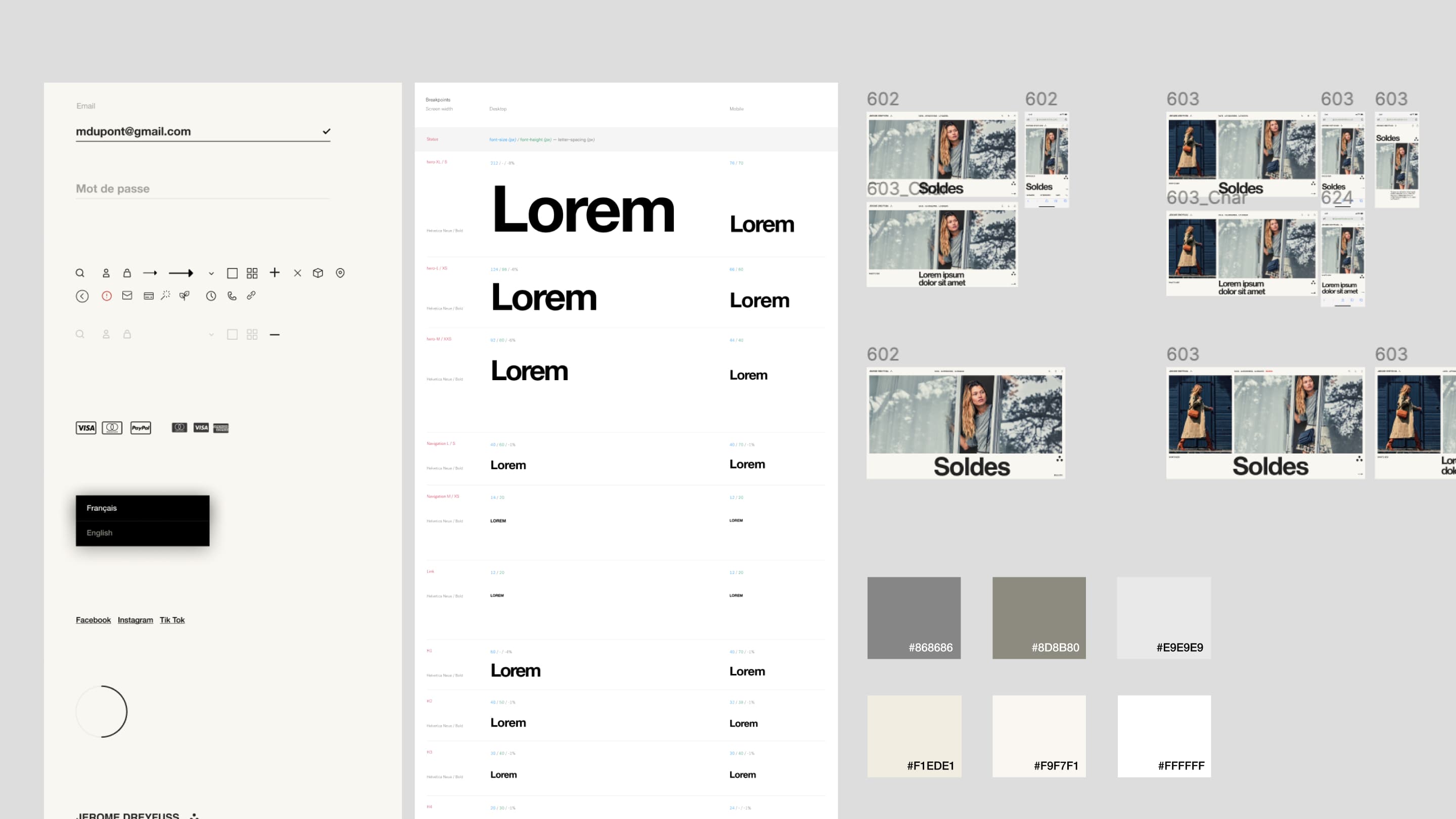The height and width of the screenshot is (819, 1456).
Task: Select the #868686 gray color swatch
Action: tap(914, 618)
